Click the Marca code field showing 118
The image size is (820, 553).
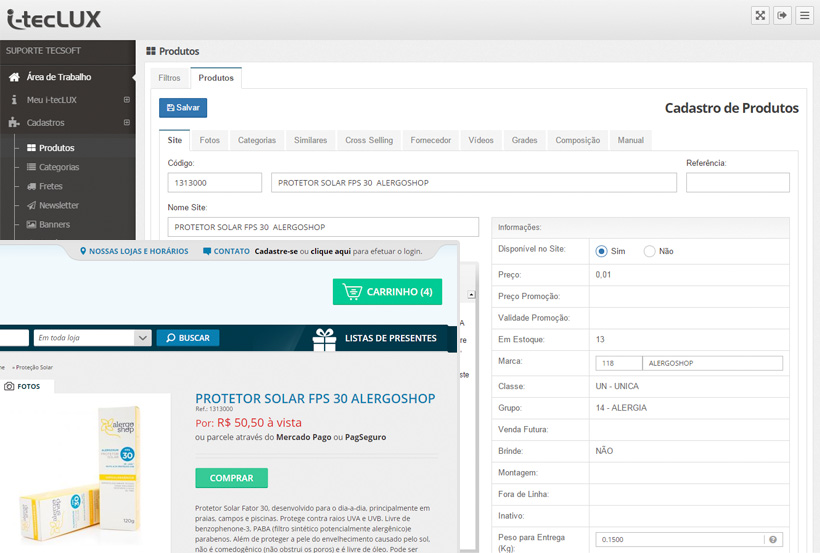pyautogui.click(x=619, y=363)
